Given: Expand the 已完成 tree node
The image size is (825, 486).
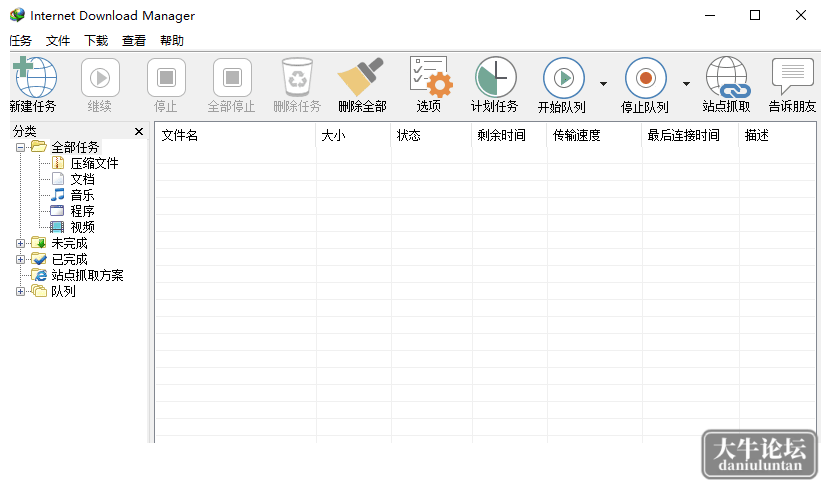Looking at the screenshot, I should (x=20, y=259).
